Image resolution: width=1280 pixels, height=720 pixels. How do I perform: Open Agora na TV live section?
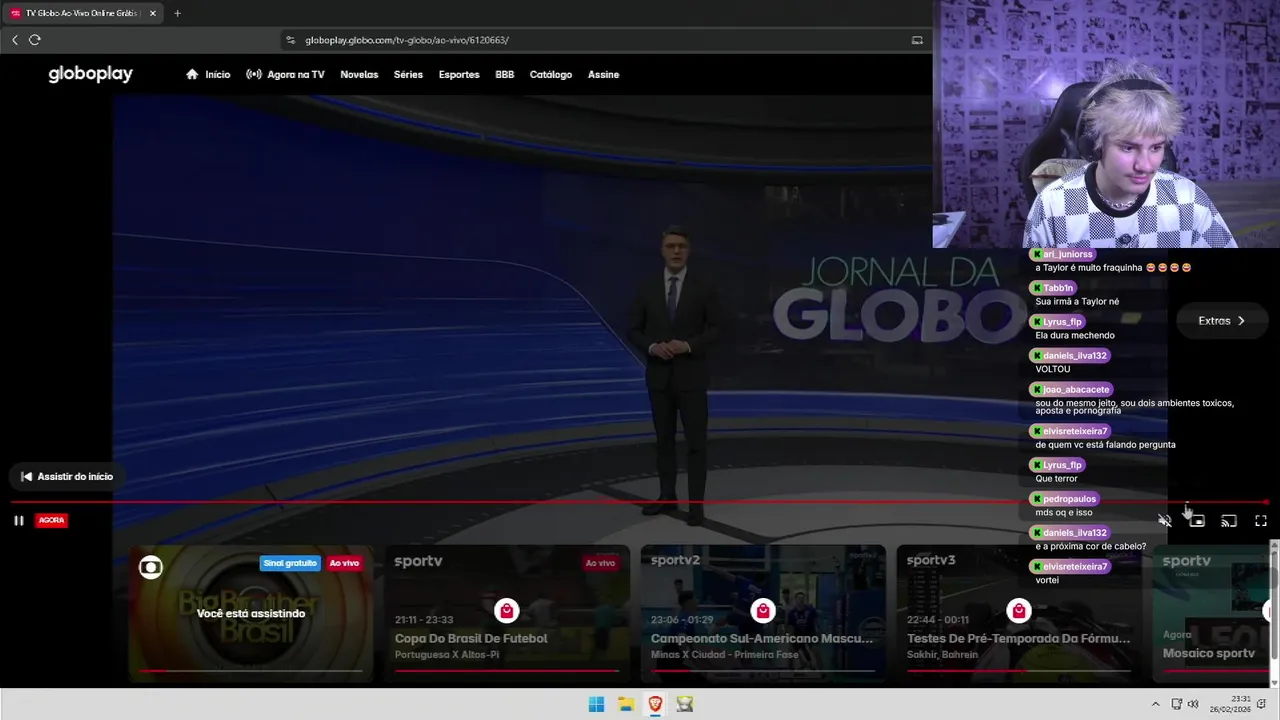tap(285, 74)
